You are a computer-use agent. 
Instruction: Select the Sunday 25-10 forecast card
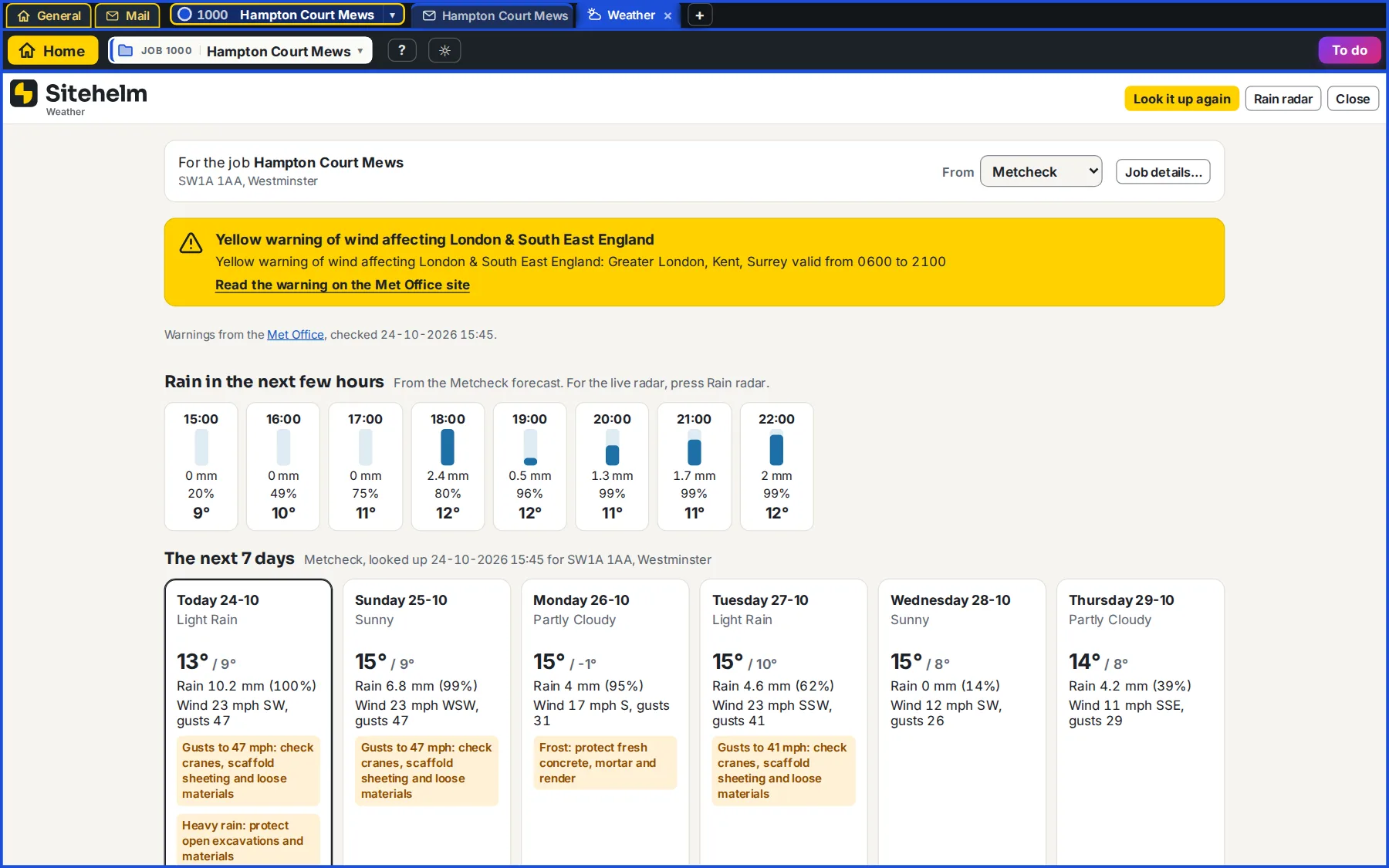(x=427, y=723)
